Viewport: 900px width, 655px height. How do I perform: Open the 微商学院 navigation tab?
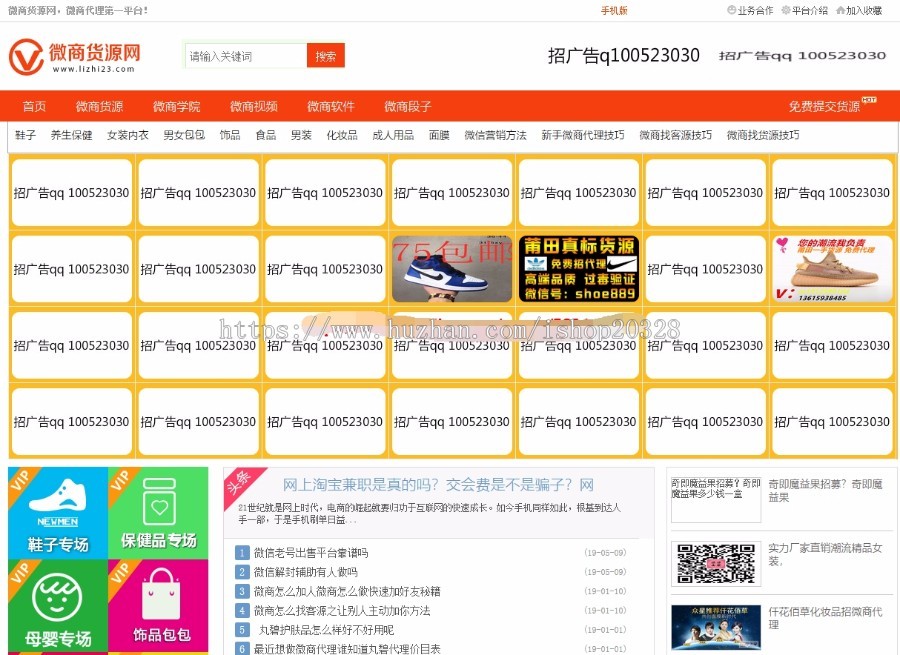tap(175, 105)
